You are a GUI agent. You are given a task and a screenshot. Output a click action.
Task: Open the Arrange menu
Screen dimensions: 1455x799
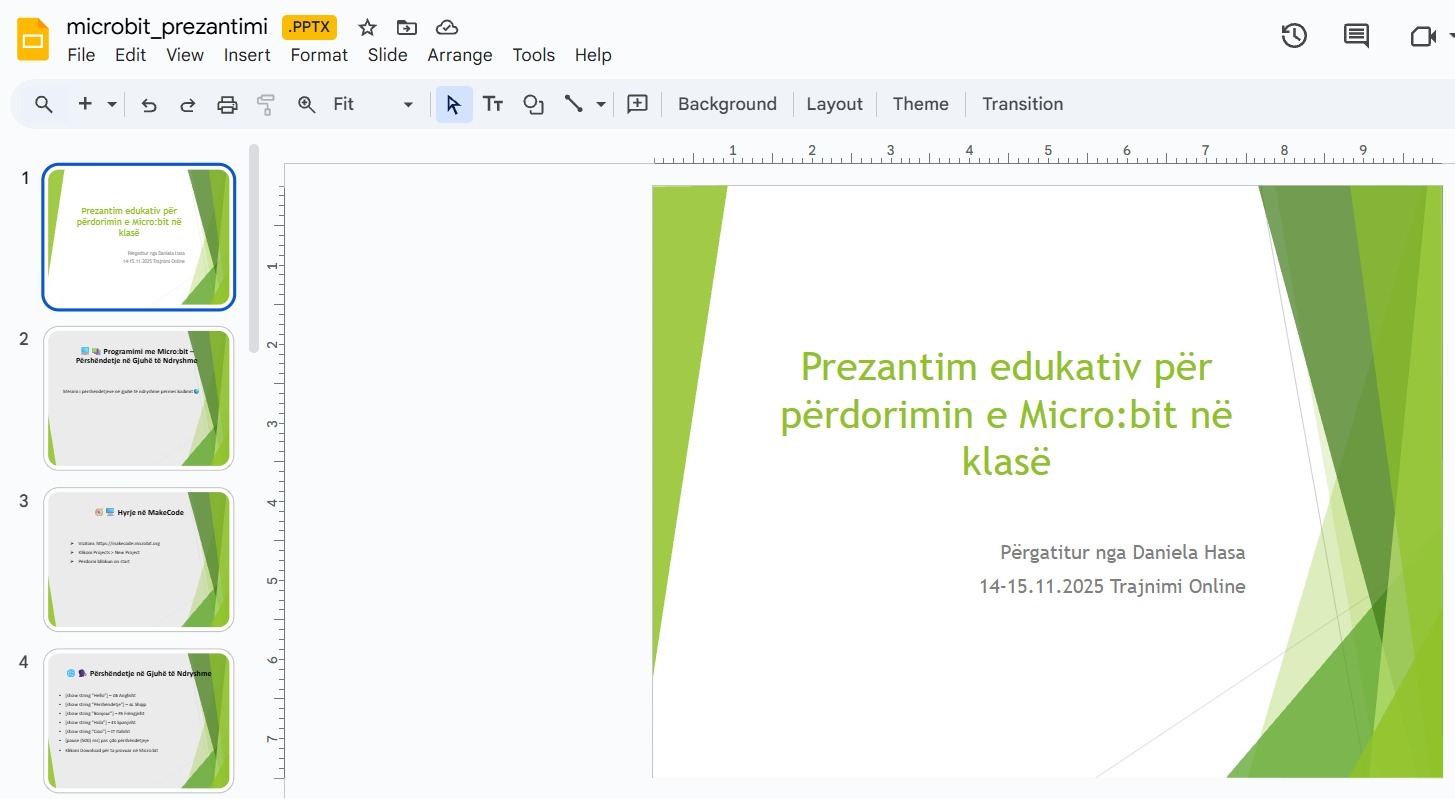pos(459,55)
